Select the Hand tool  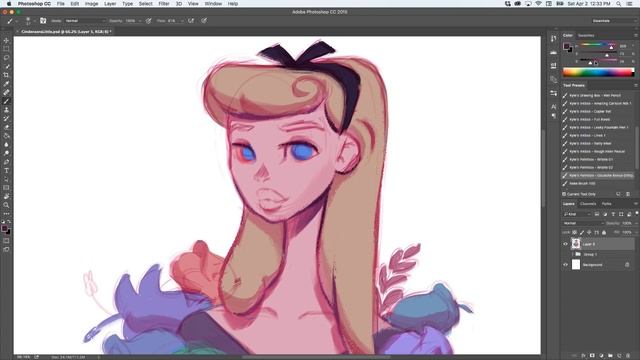tap(6, 196)
